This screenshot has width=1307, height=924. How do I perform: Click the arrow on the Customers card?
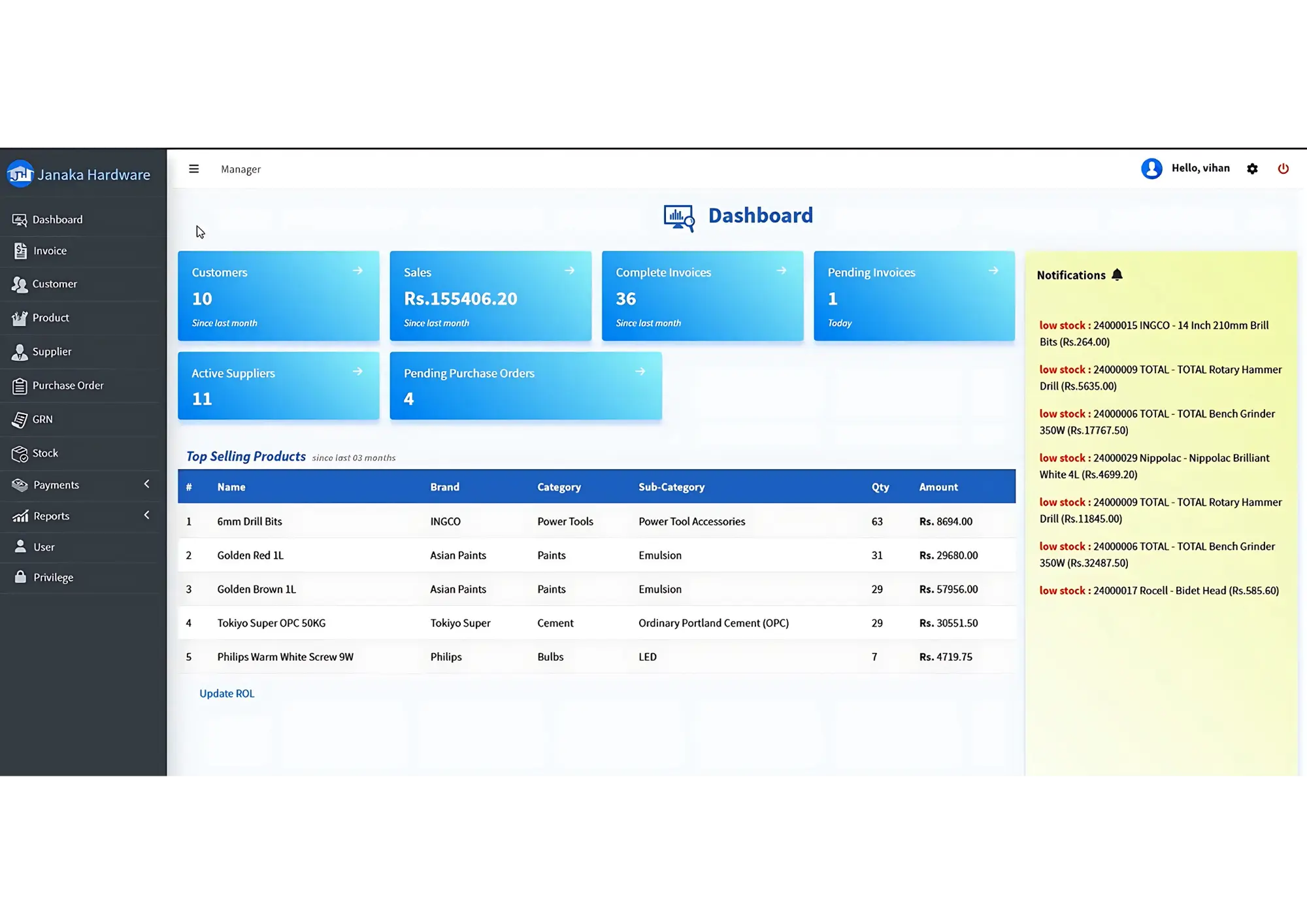[357, 271]
